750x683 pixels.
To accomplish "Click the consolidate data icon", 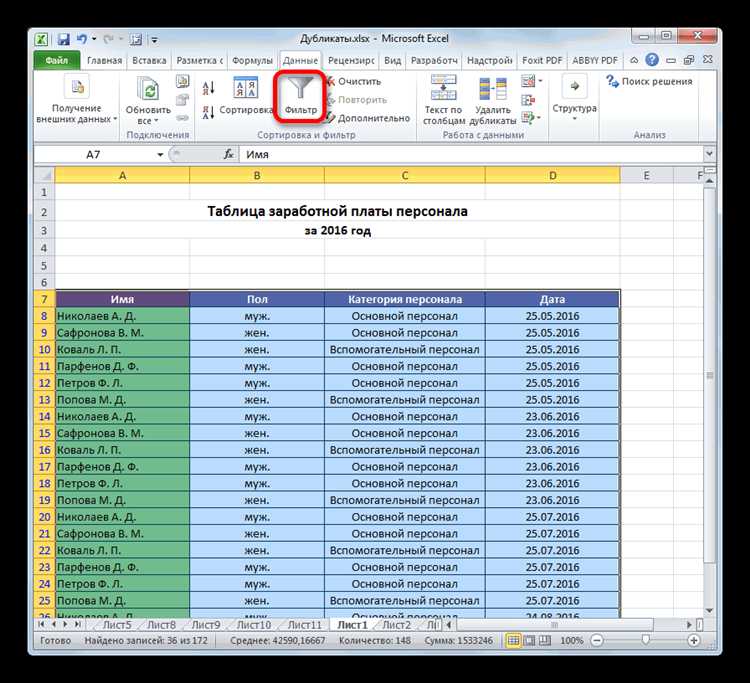I will 528,99.
